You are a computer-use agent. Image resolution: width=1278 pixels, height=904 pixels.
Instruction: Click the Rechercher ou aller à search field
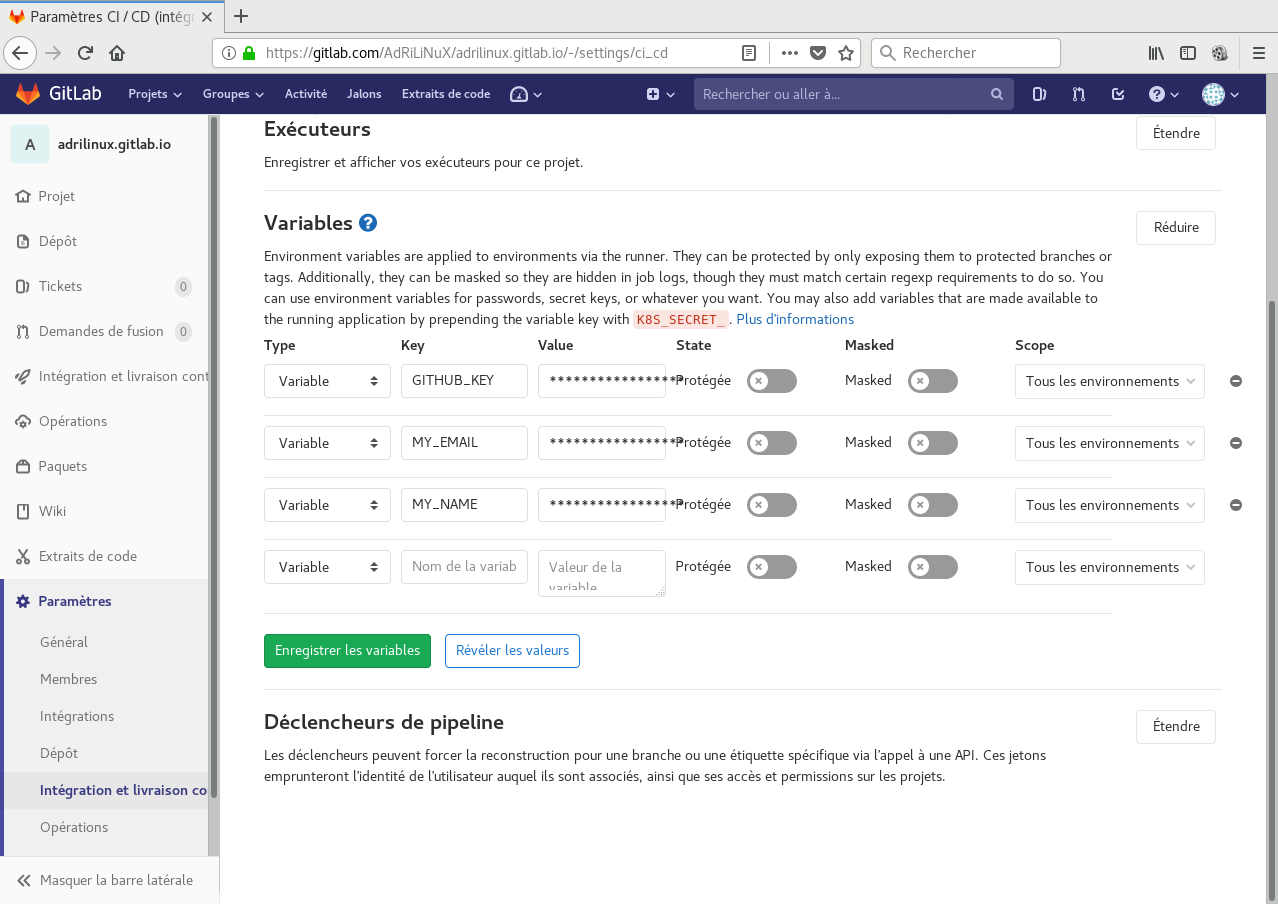point(854,94)
